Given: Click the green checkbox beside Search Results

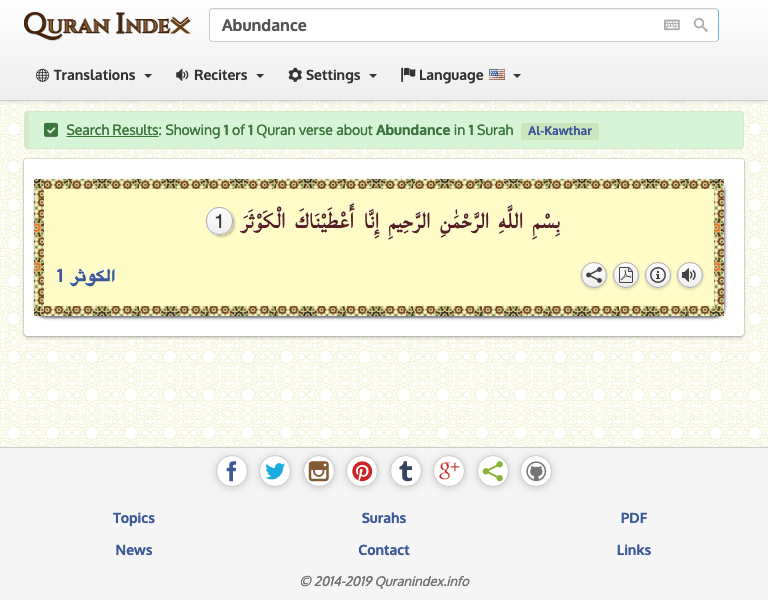Looking at the screenshot, I should point(51,130).
